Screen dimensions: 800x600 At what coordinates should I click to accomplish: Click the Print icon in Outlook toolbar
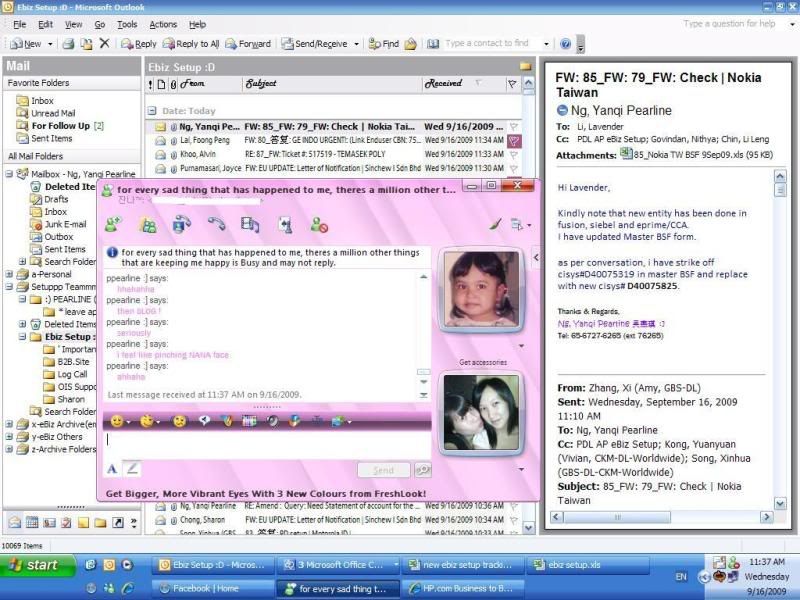coord(68,44)
